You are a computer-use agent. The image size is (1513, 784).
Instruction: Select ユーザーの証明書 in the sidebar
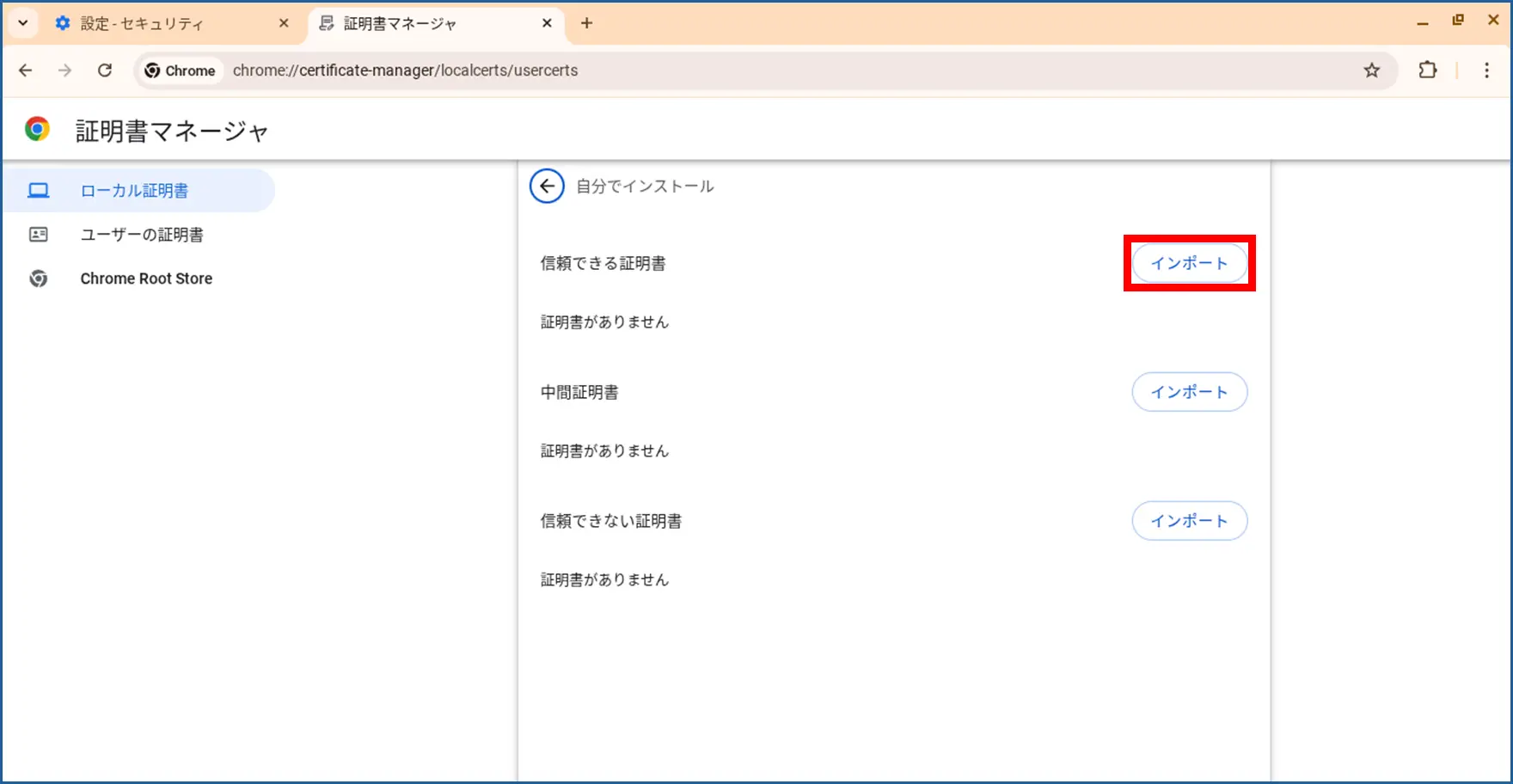click(142, 235)
